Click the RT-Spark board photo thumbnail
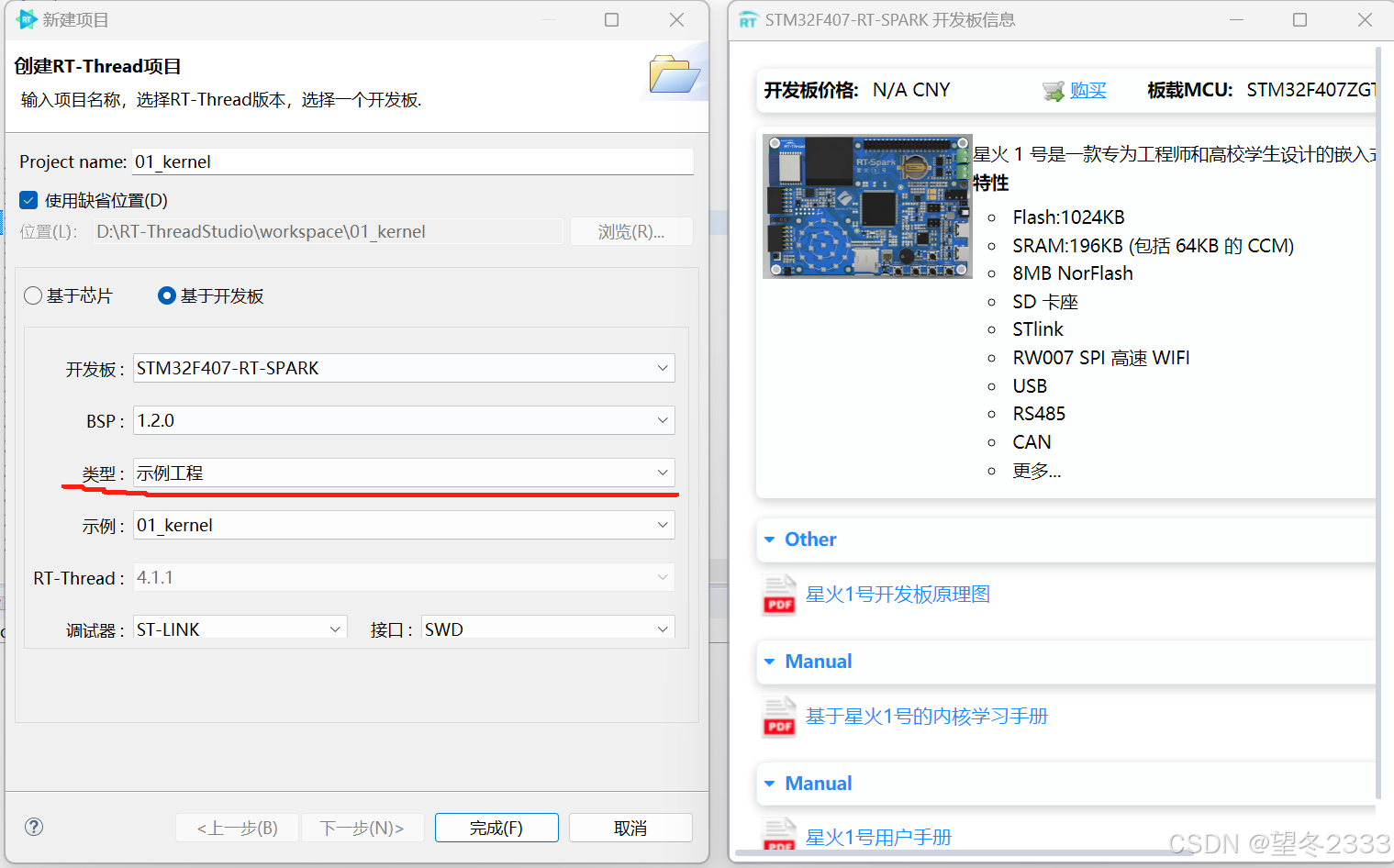 coord(867,206)
